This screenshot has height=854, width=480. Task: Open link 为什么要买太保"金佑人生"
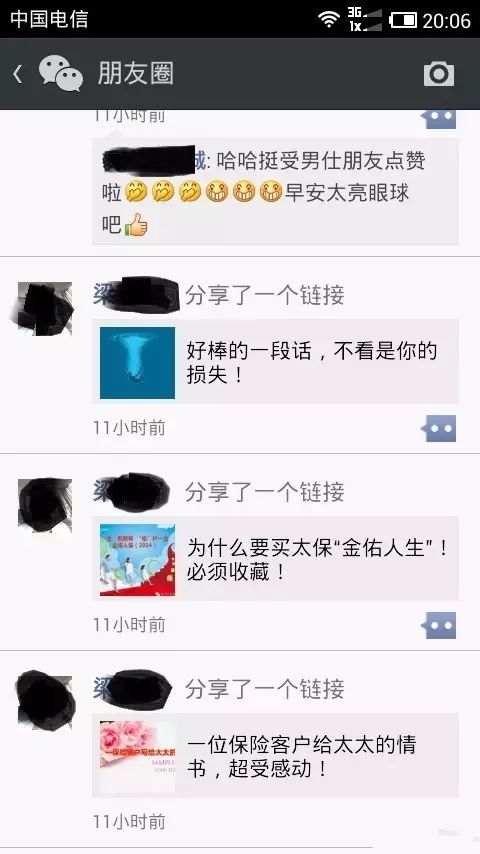pyautogui.click(x=275, y=559)
